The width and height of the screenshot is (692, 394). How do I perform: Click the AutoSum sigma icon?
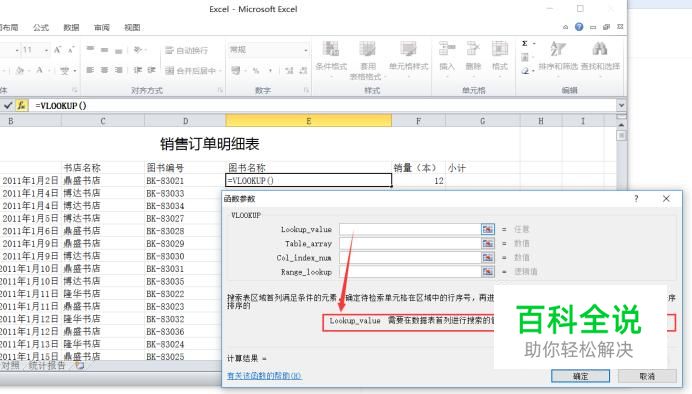coord(525,43)
